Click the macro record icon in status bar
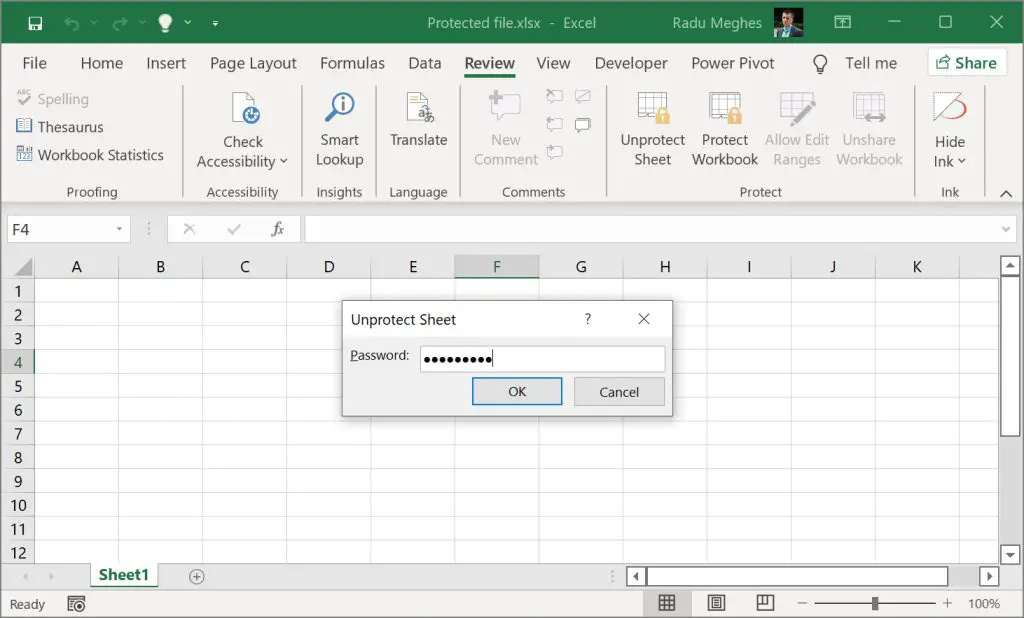The height and width of the screenshot is (618, 1024). tap(75, 604)
